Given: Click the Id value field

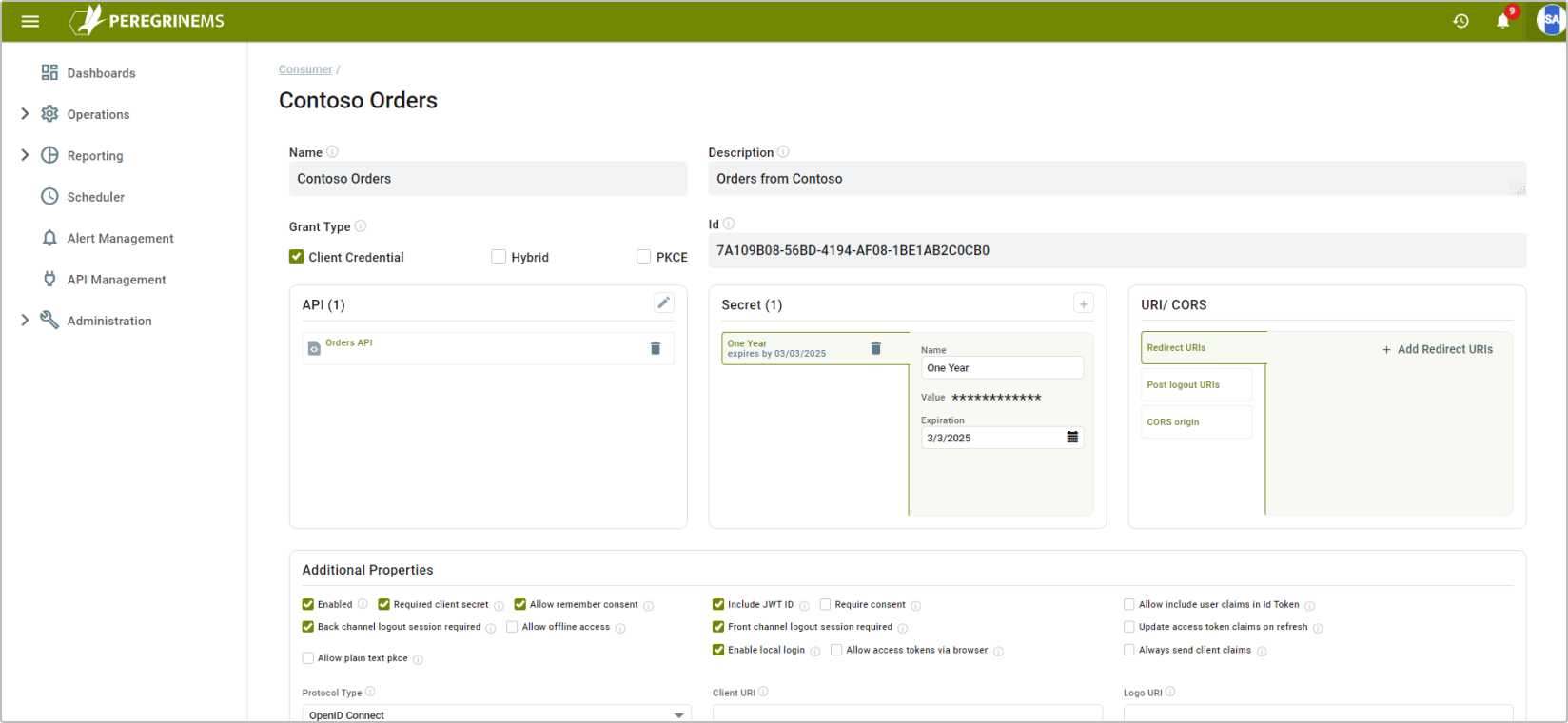Looking at the screenshot, I should [1117, 250].
